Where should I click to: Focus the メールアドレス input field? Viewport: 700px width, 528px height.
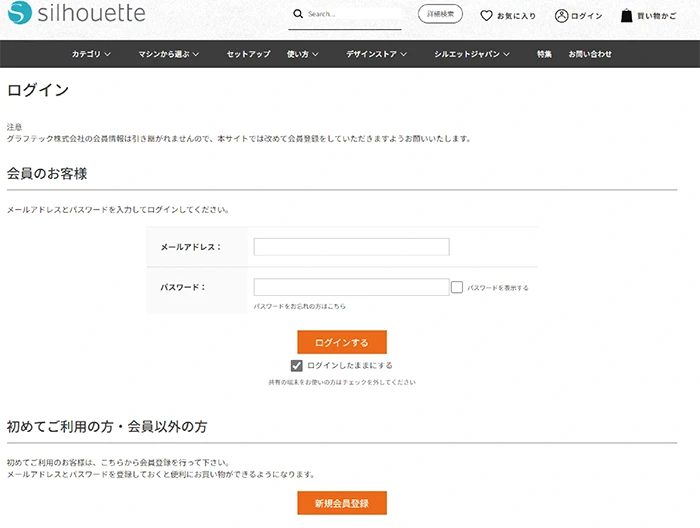pos(351,247)
